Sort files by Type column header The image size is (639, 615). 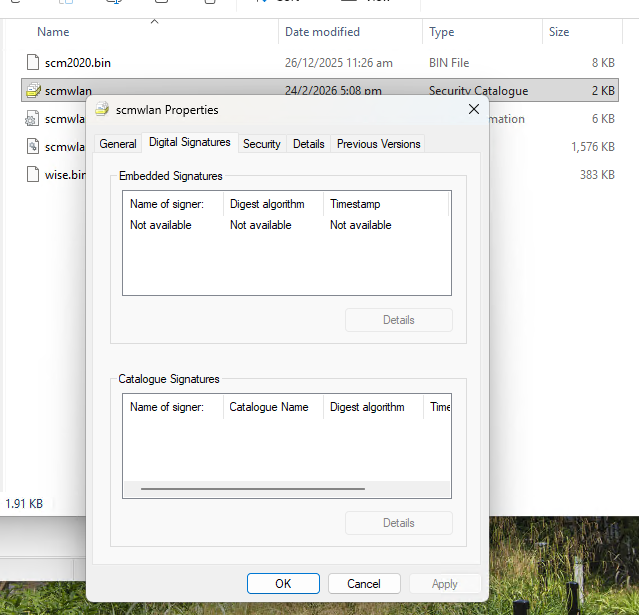[x=483, y=32]
